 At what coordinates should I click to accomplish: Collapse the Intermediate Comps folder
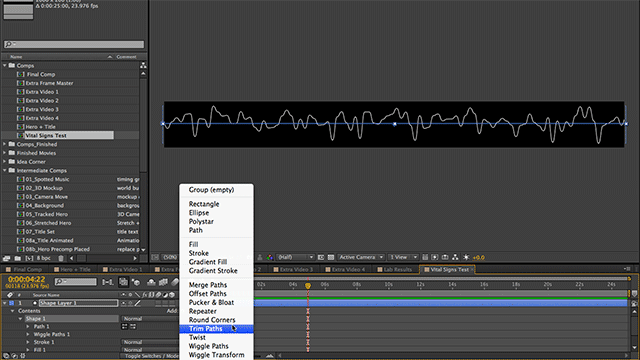[x=5, y=171]
